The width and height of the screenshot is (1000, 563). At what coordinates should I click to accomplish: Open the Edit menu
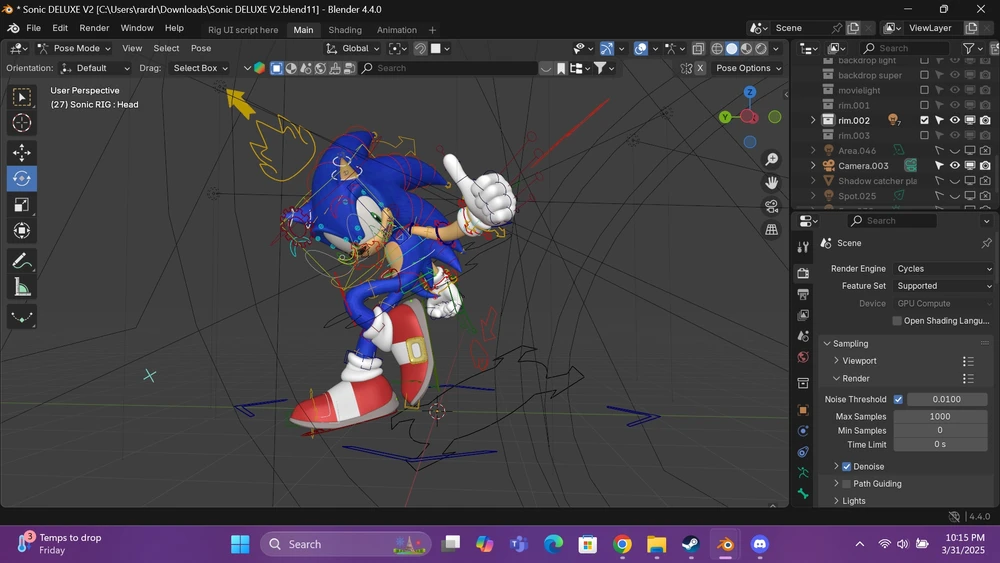[x=60, y=28]
